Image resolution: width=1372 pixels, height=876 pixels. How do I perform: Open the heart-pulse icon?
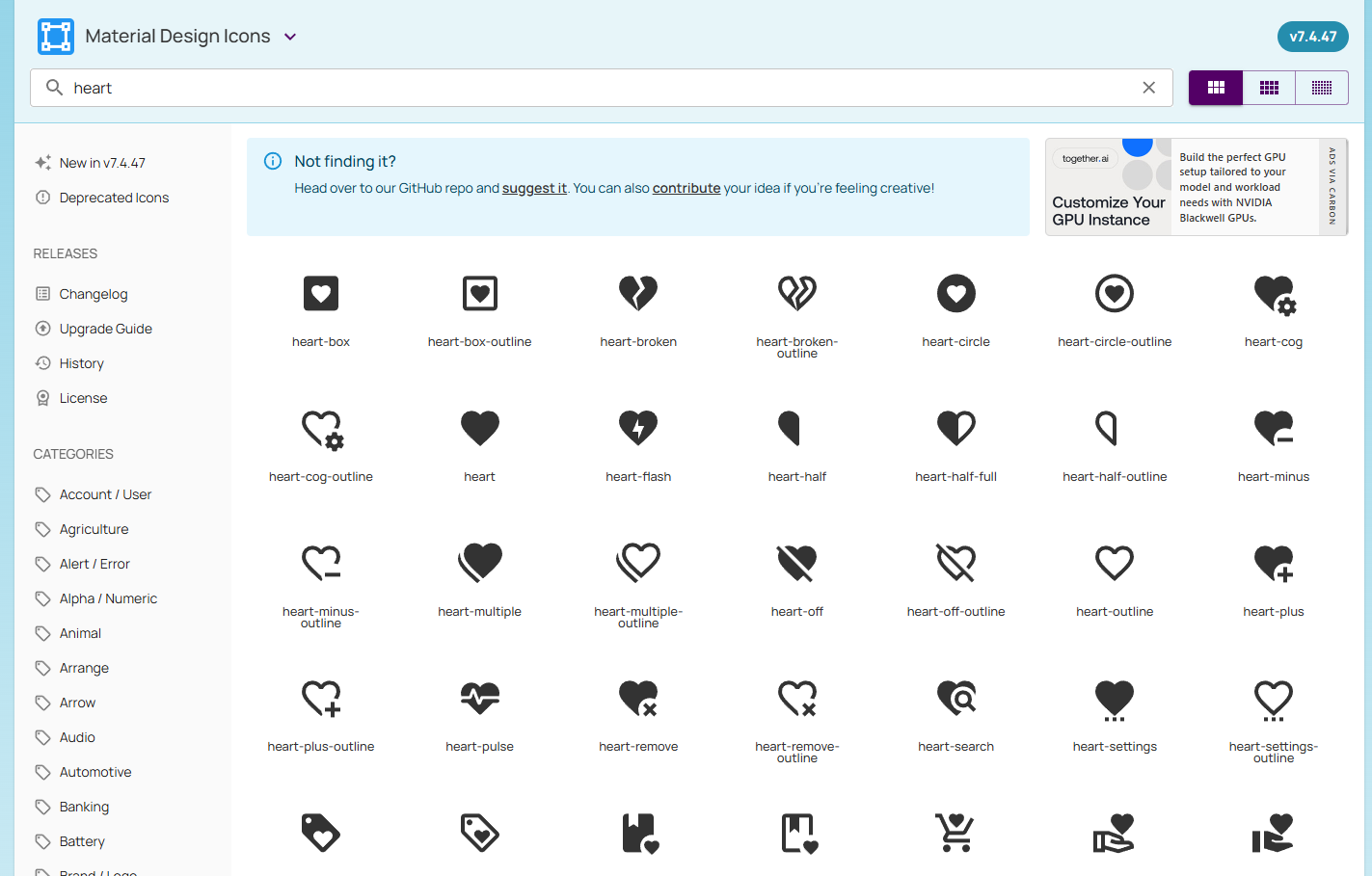click(479, 698)
